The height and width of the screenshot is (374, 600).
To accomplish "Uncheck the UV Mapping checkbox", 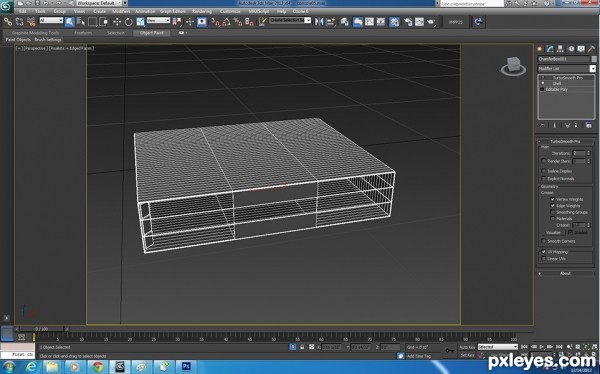I will (543, 252).
